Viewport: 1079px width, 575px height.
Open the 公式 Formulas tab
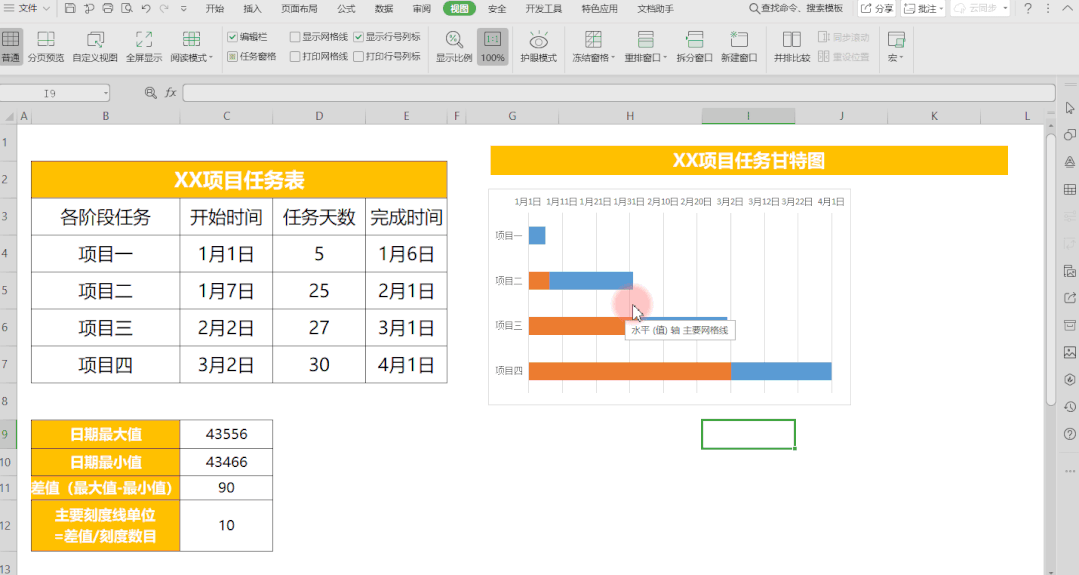(346, 9)
